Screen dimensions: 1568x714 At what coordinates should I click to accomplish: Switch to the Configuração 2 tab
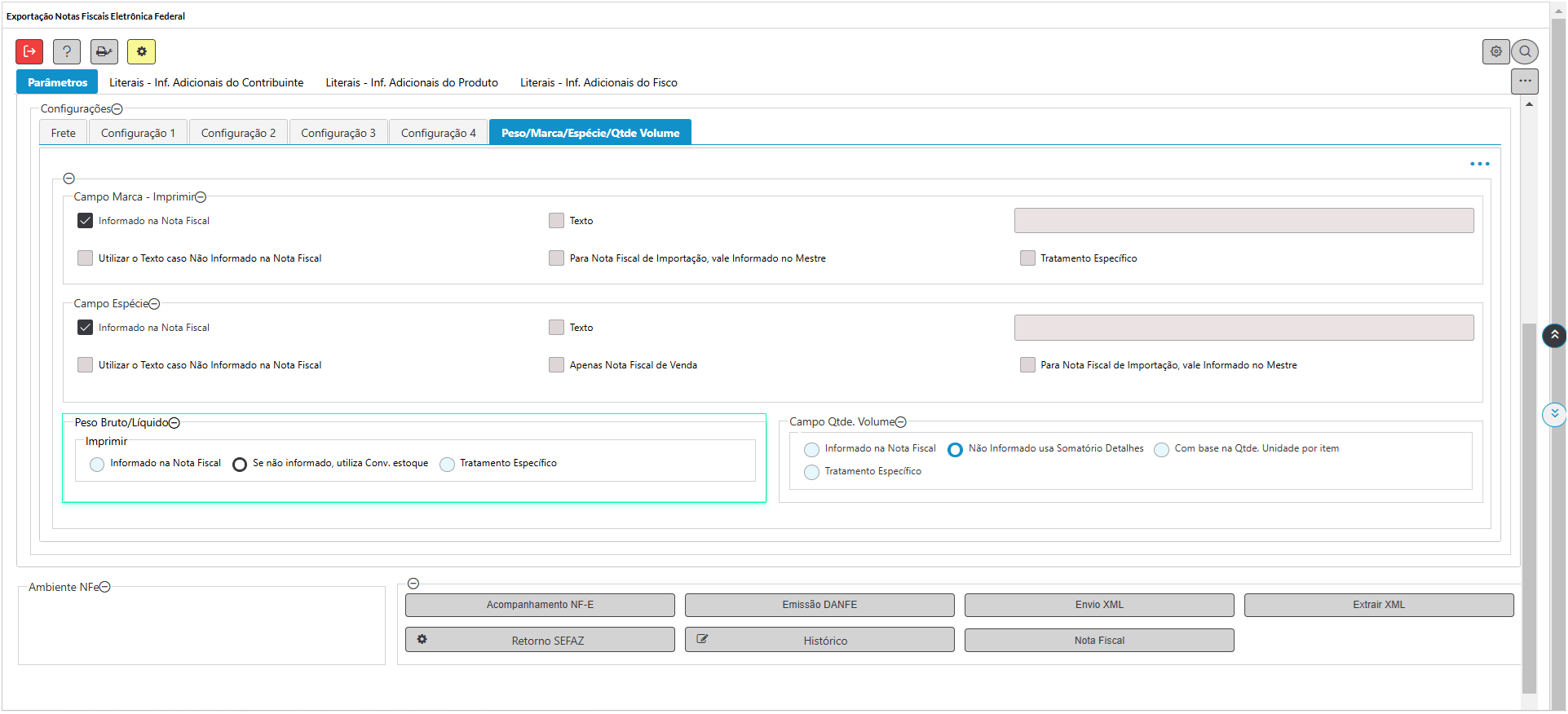coord(238,133)
